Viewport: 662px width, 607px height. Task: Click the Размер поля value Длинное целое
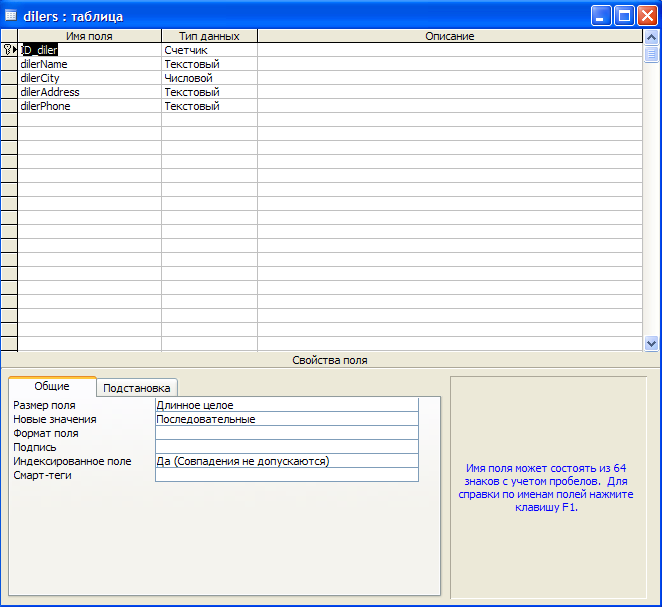coord(286,405)
